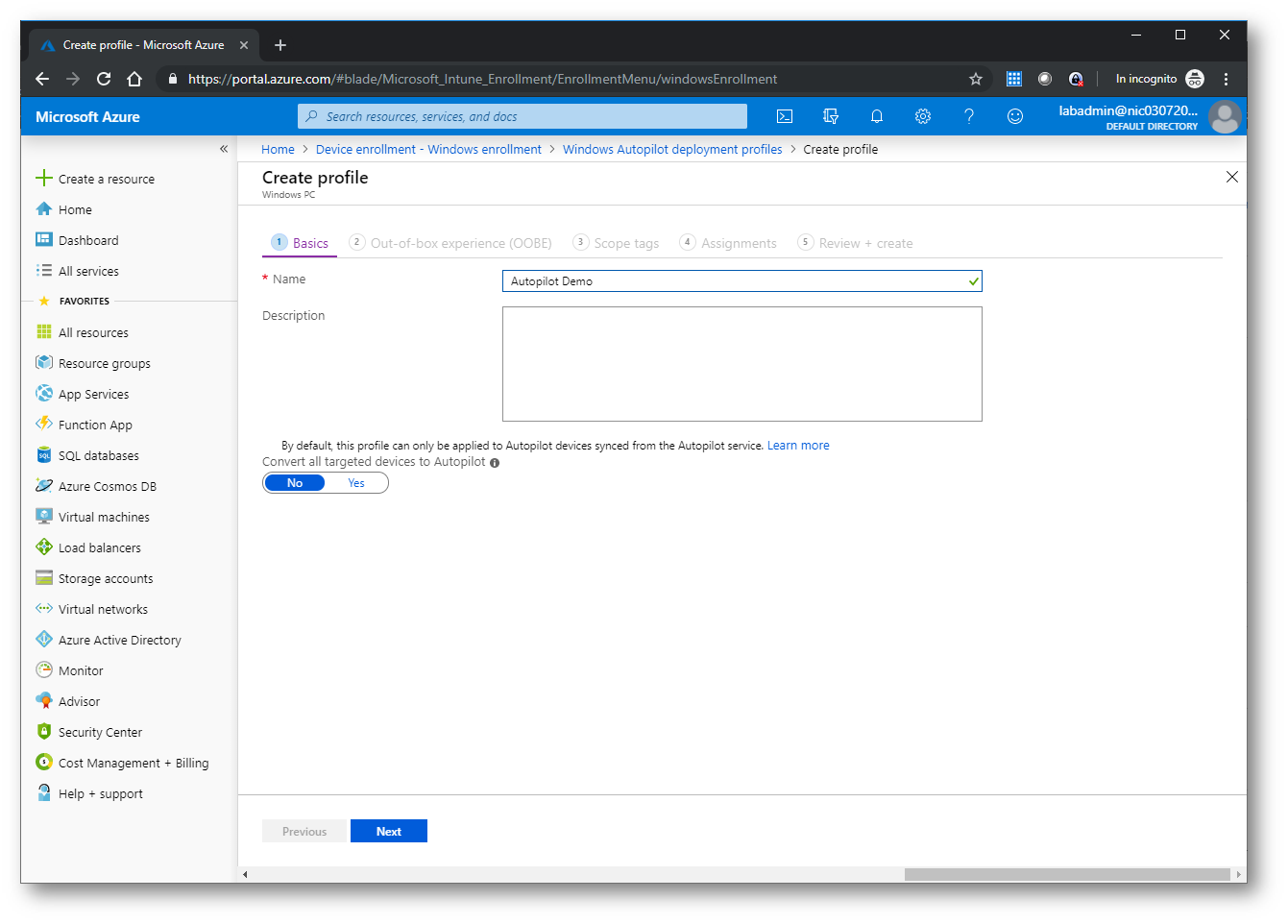1288x924 pixels.
Task: Click the Virtual networks icon
Action: tap(44, 608)
